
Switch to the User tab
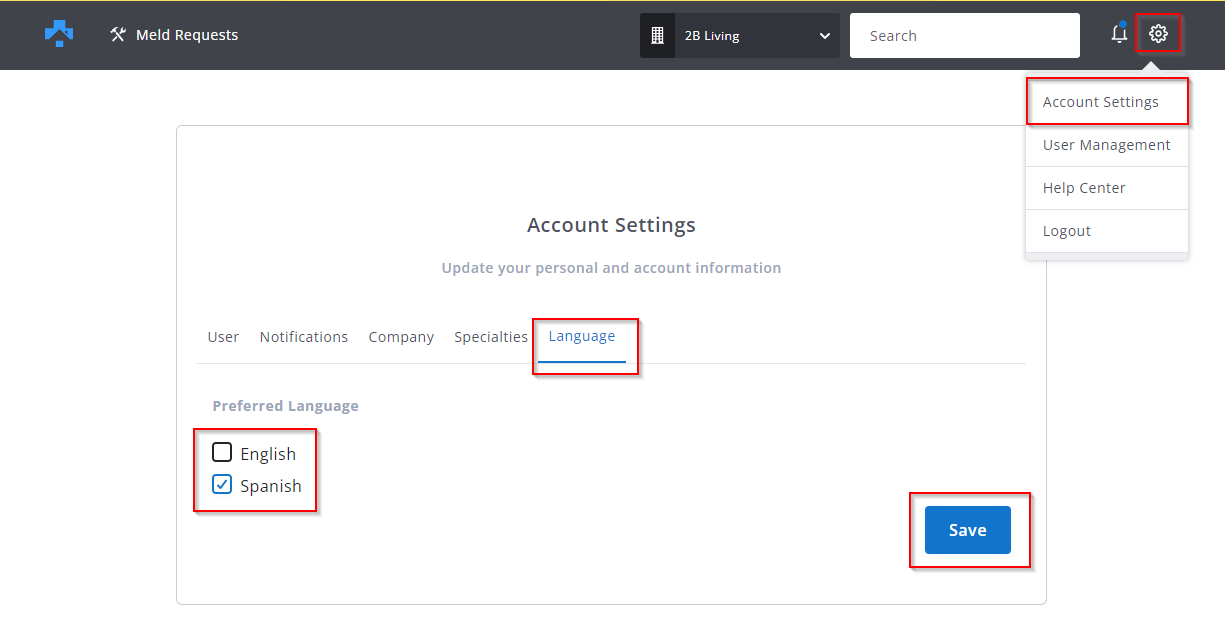(223, 337)
